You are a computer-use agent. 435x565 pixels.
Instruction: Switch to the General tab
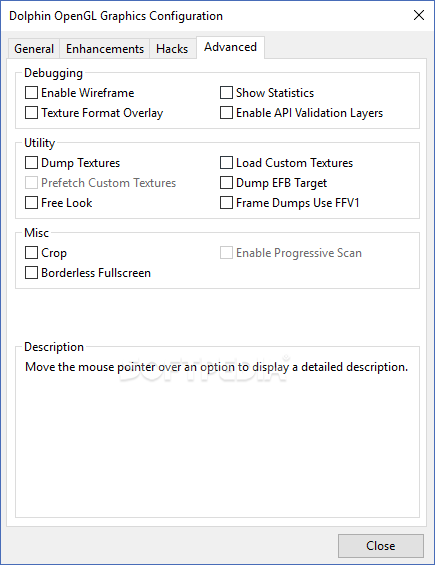pos(34,49)
